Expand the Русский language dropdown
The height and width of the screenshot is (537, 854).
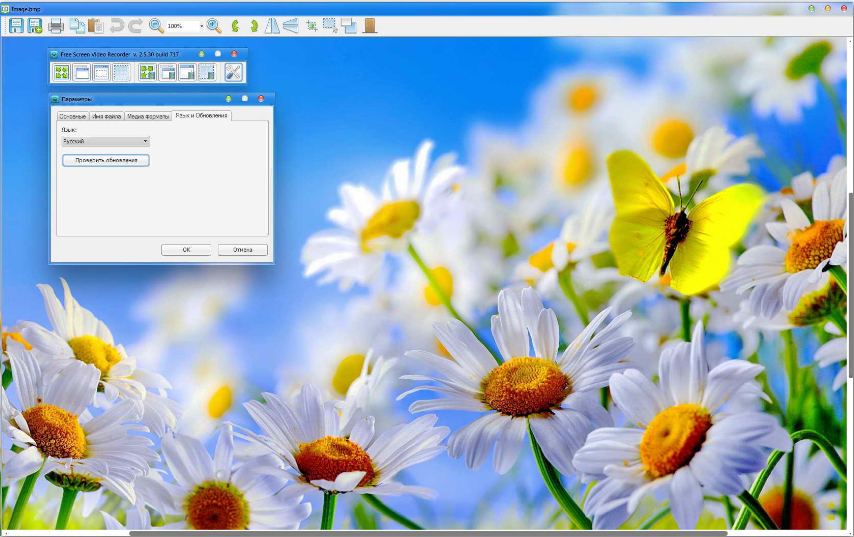pyautogui.click(x=145, y=141)
